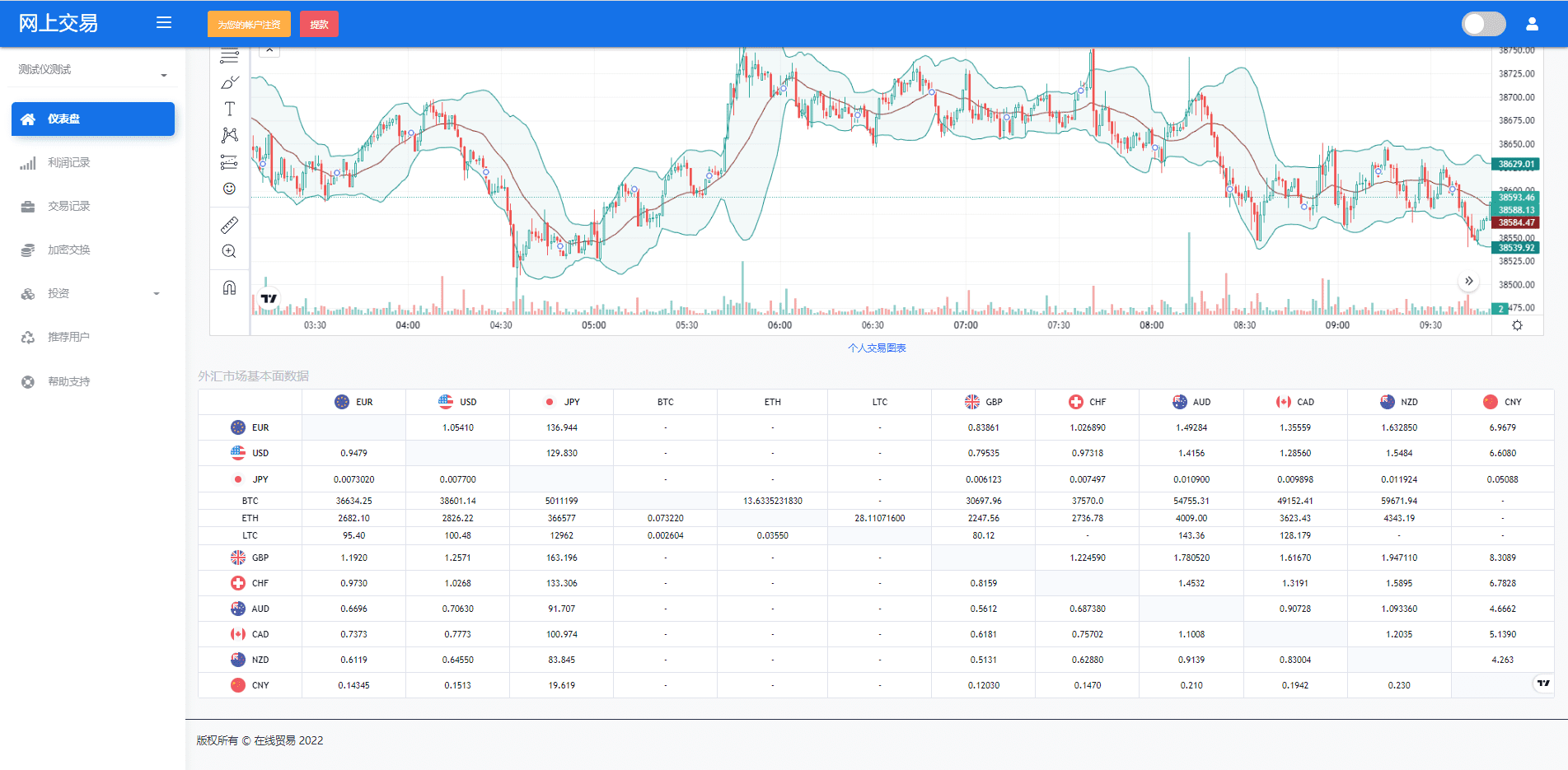Toggle the Magnet mode snapping
Screen dimensions: 1568x770
230,287
